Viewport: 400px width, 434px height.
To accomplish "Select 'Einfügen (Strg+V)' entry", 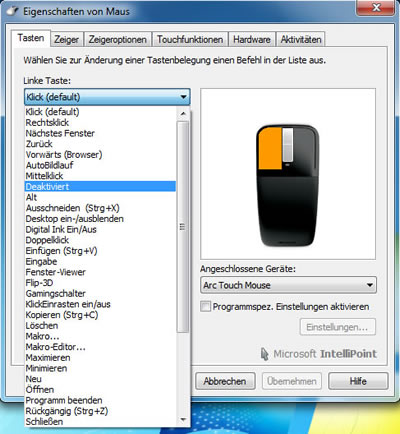I will pyautogui.click(x=100, y=251).
